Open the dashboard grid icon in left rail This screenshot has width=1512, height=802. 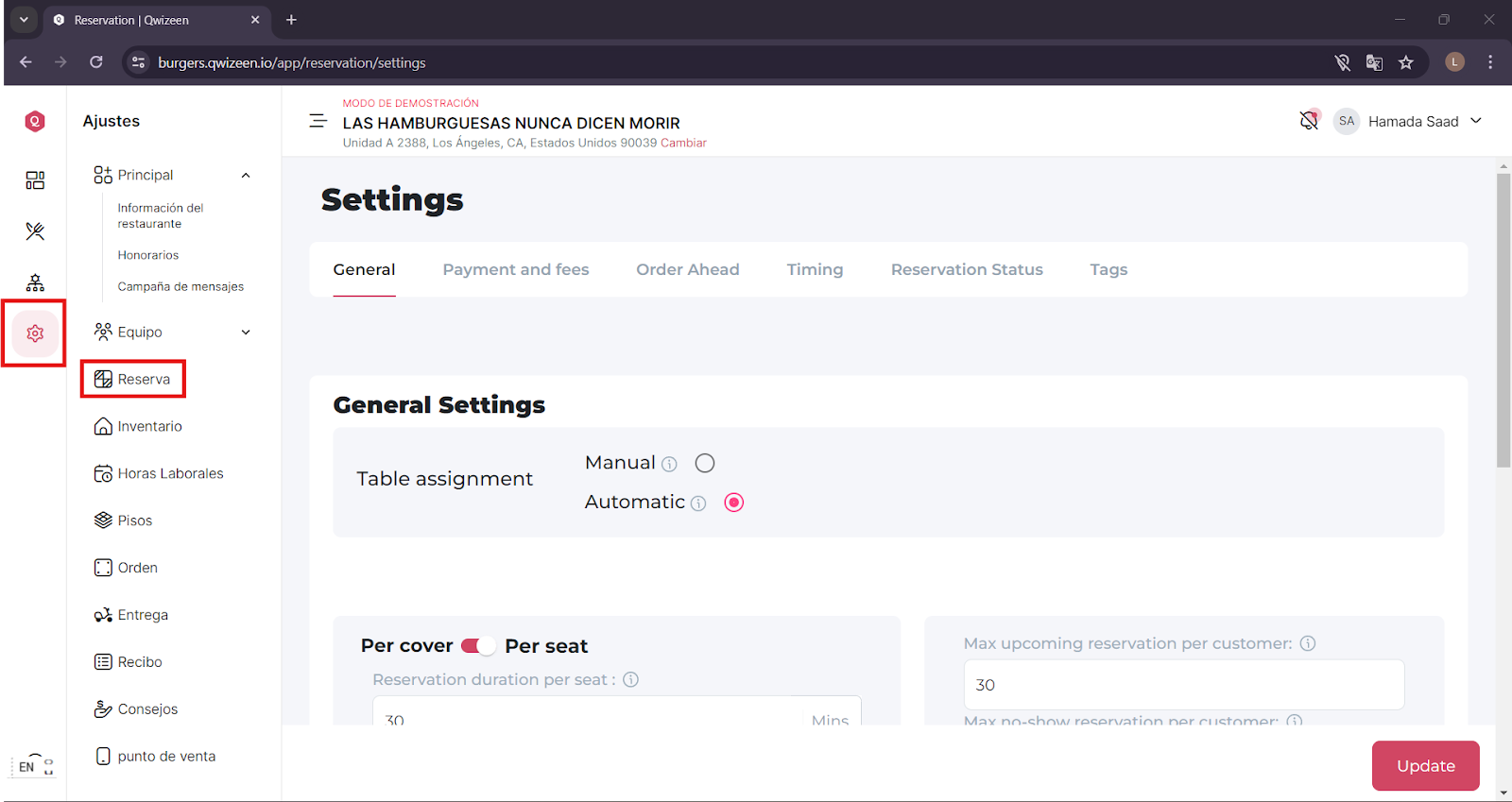tap(35, 180)
